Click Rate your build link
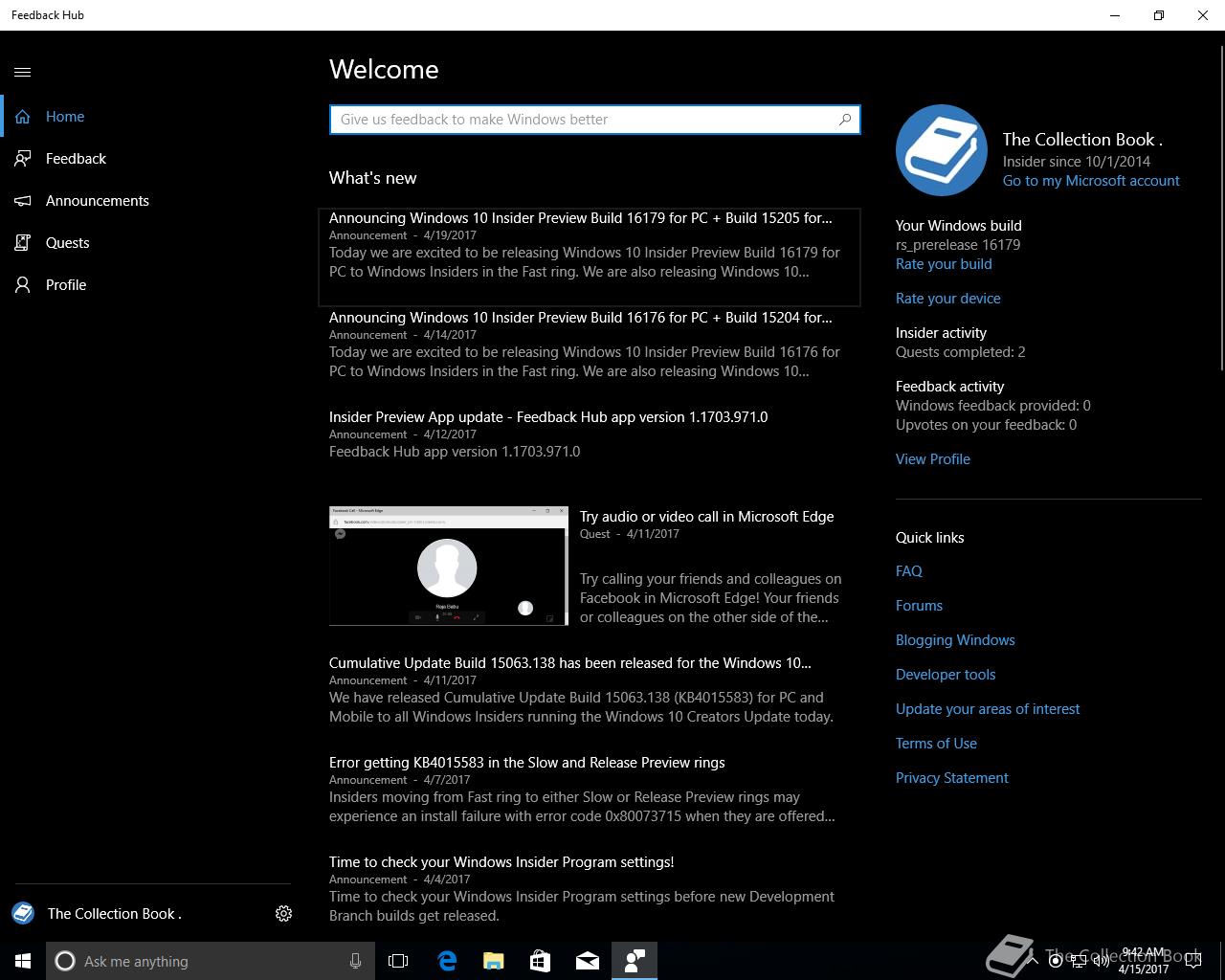 (x=944, y=264)
